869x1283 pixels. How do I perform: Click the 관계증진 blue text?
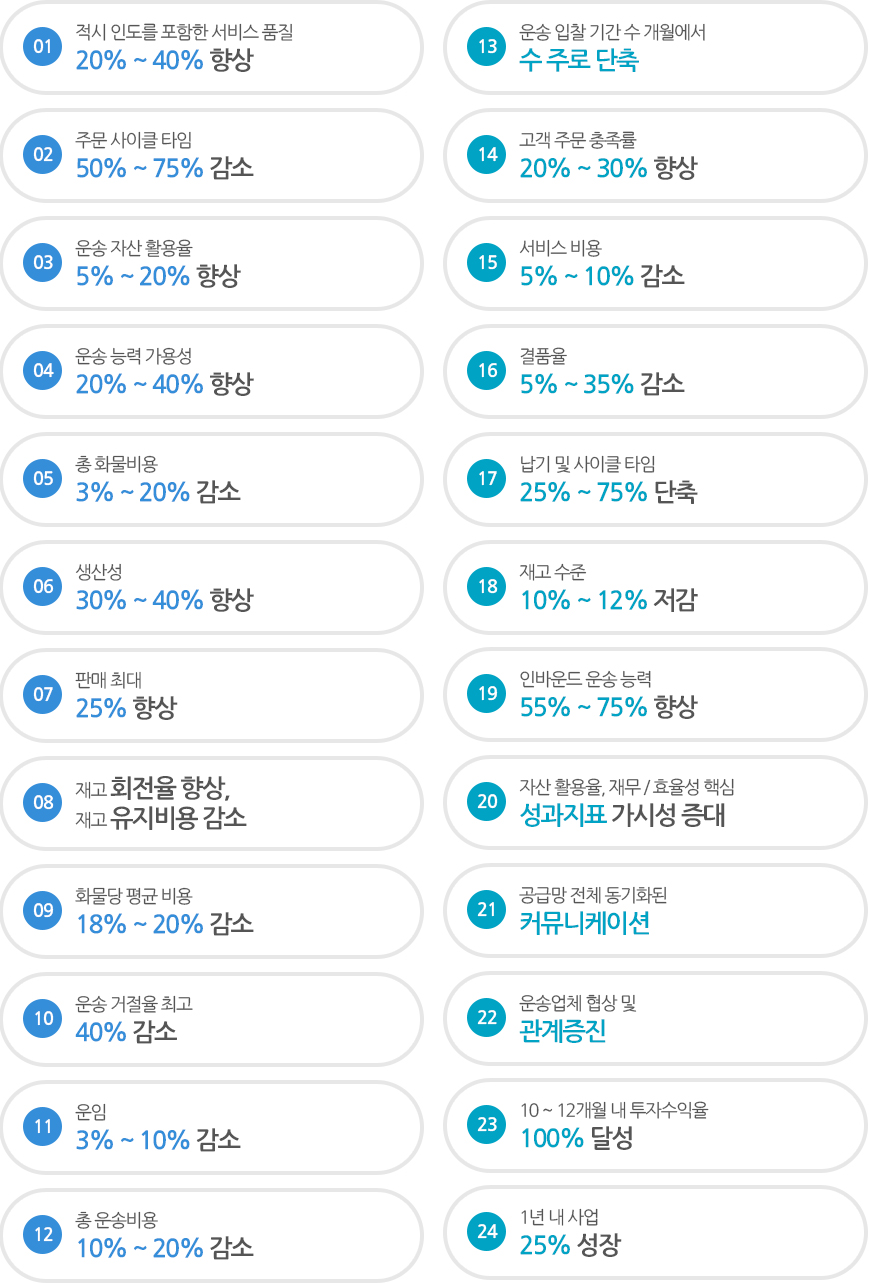pyautogui.click(x=563, y=1031)
